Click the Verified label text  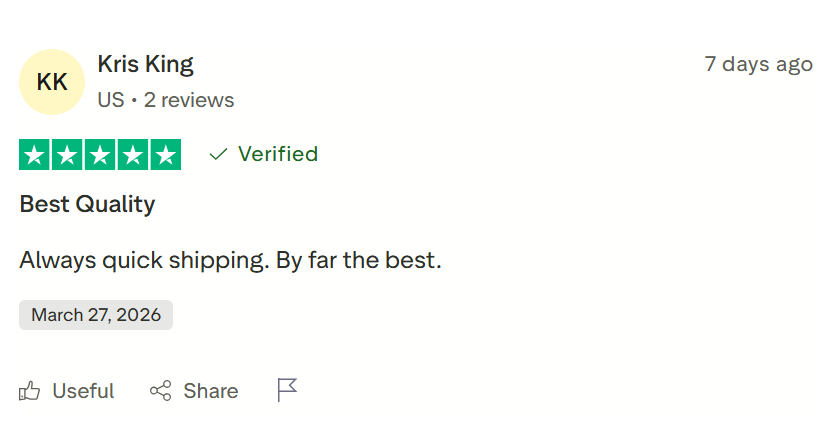(x=278, y=154)
